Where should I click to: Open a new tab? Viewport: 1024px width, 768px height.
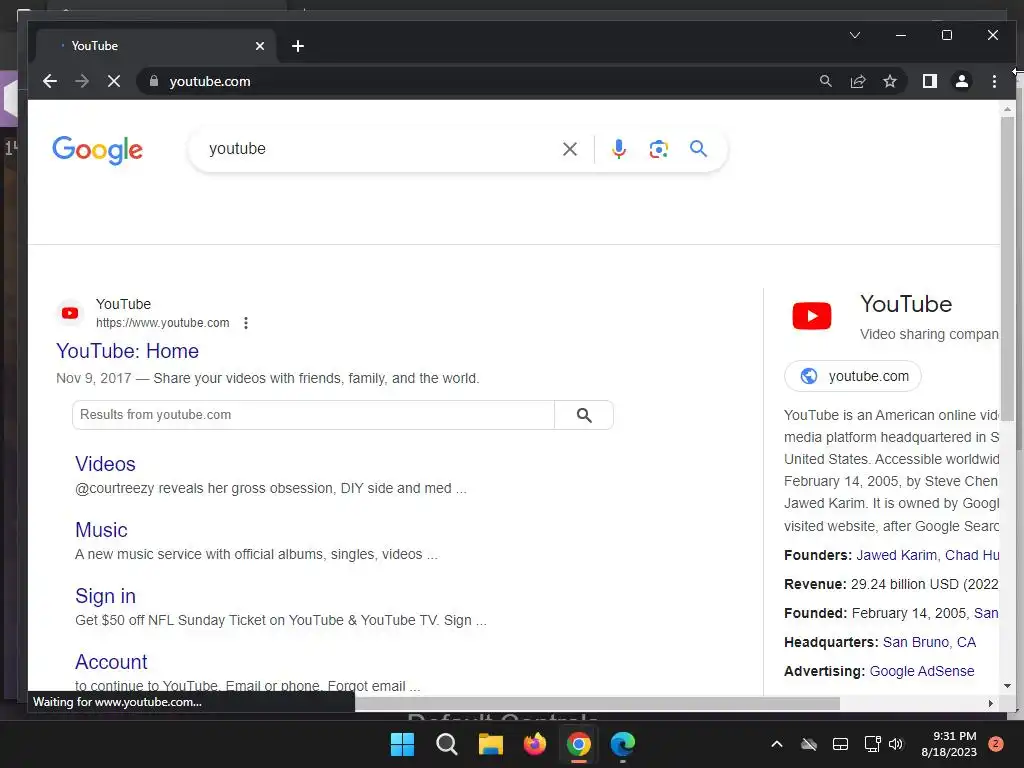coord(298,46)
